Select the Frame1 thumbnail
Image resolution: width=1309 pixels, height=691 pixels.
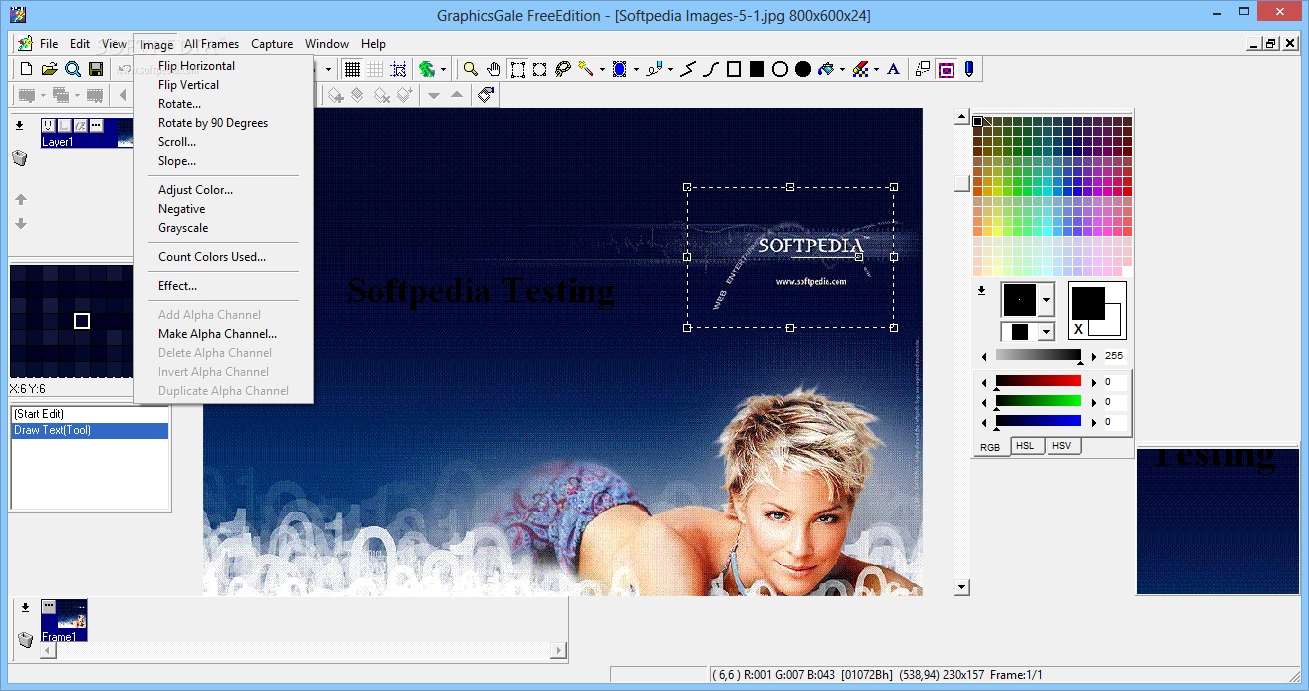64,620
